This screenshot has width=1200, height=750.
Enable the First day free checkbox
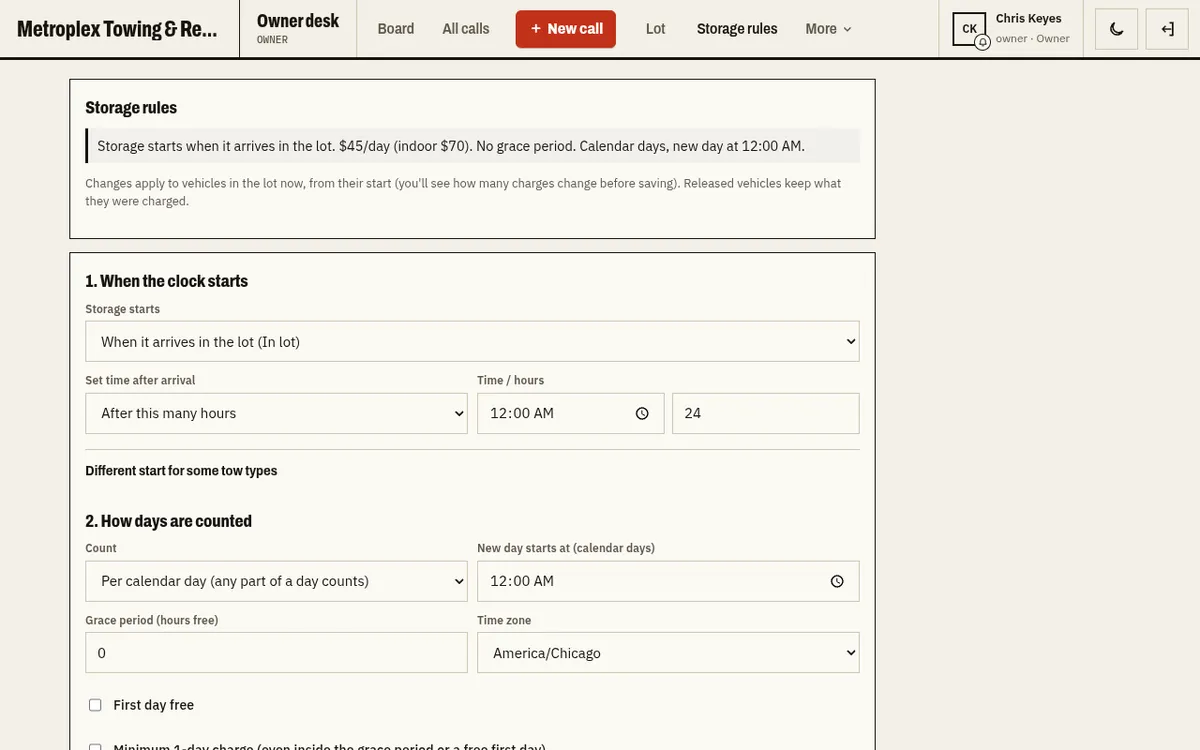pyautogui.click(x=95, y=705)
